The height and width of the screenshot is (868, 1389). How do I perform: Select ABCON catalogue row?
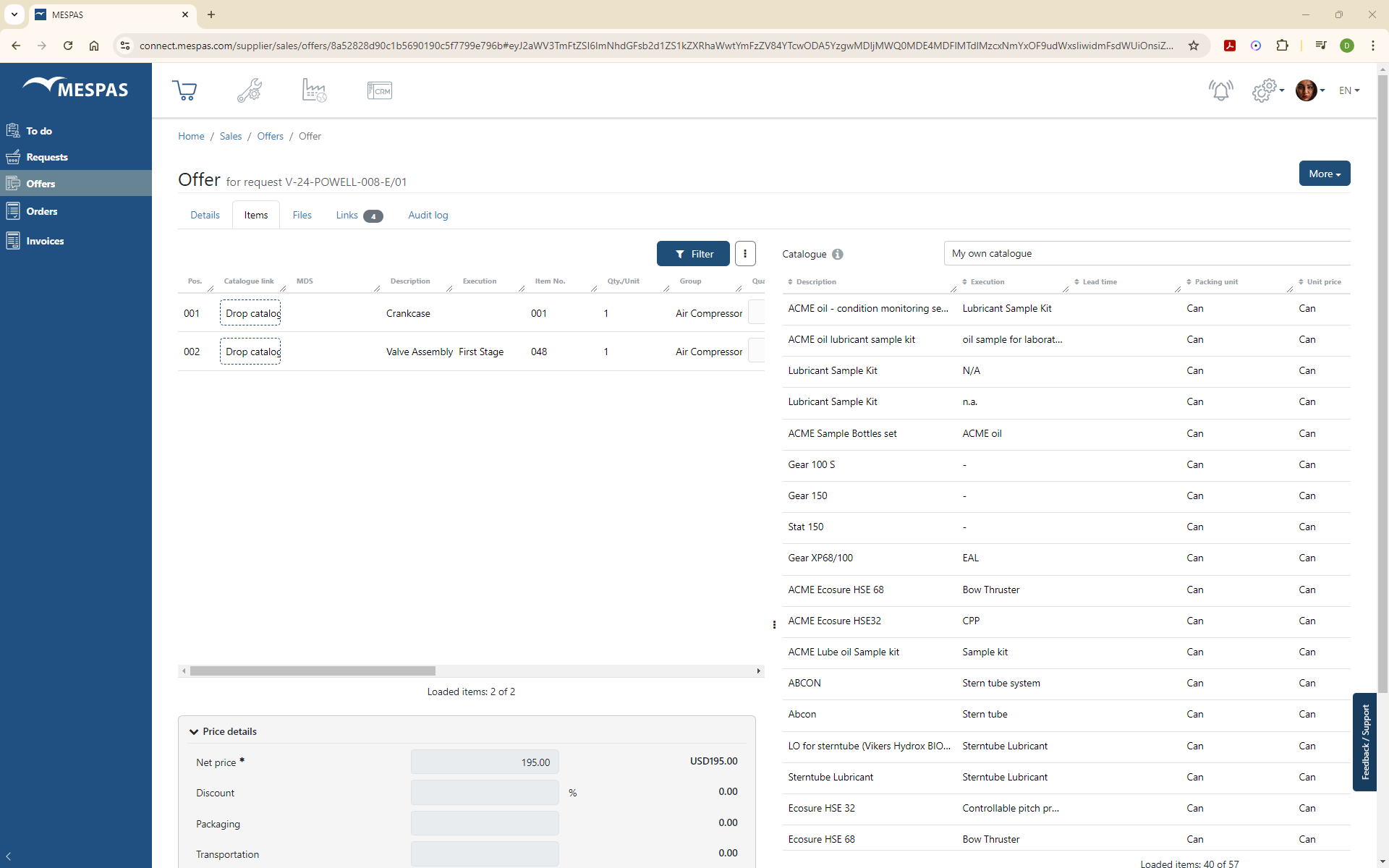pyautogui.click(x=1066, y=683)
